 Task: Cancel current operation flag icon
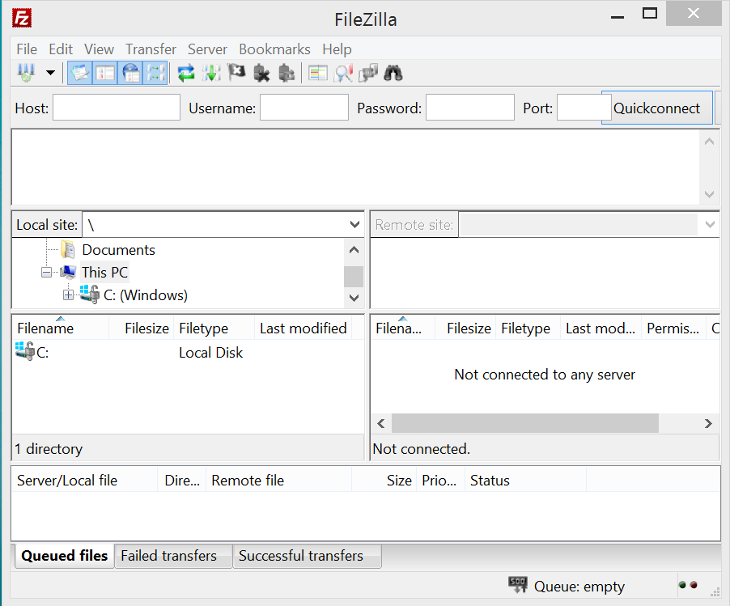tap(237, 73)
